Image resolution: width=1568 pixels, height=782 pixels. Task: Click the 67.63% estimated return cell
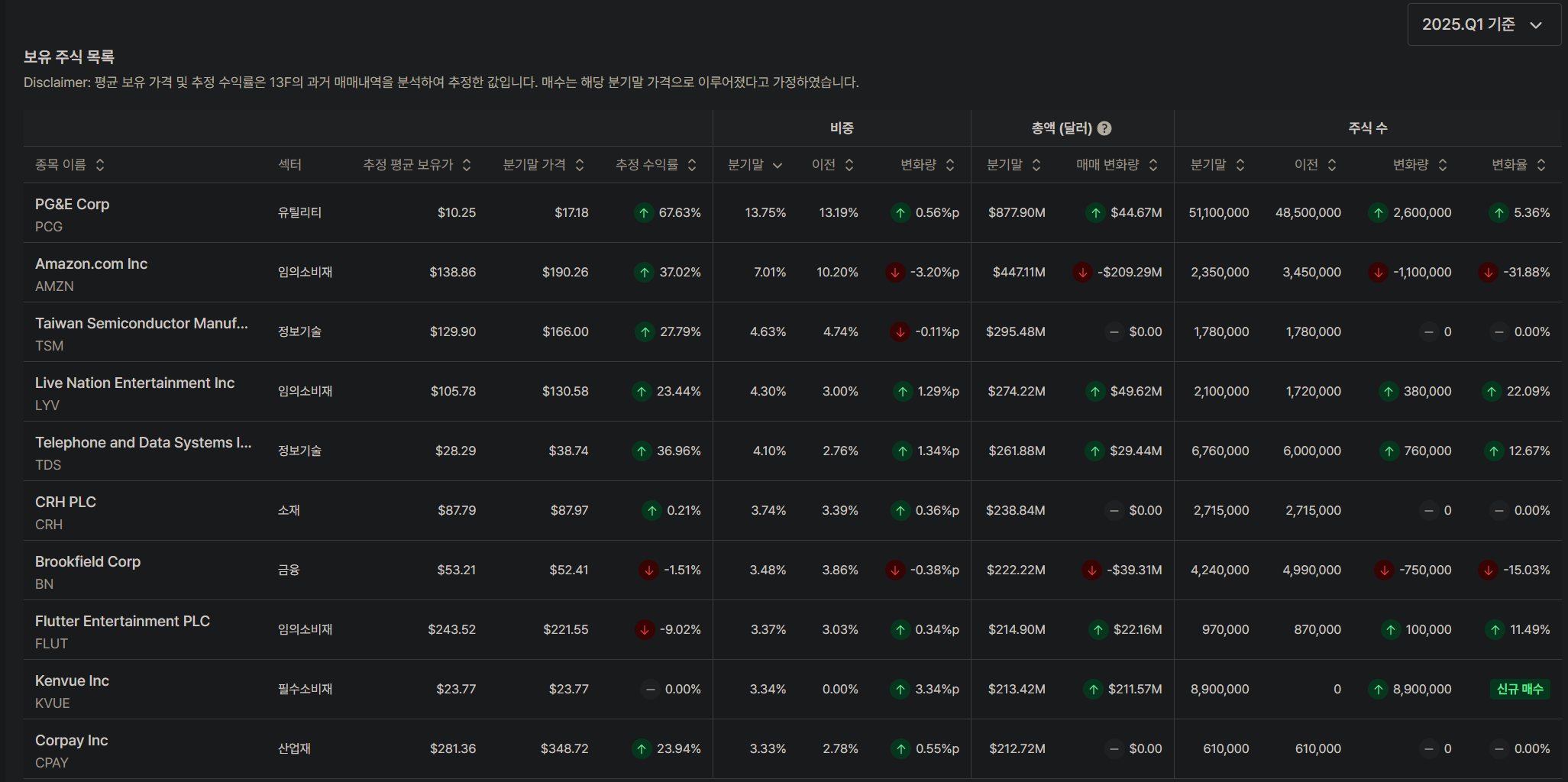coord(680,212)
